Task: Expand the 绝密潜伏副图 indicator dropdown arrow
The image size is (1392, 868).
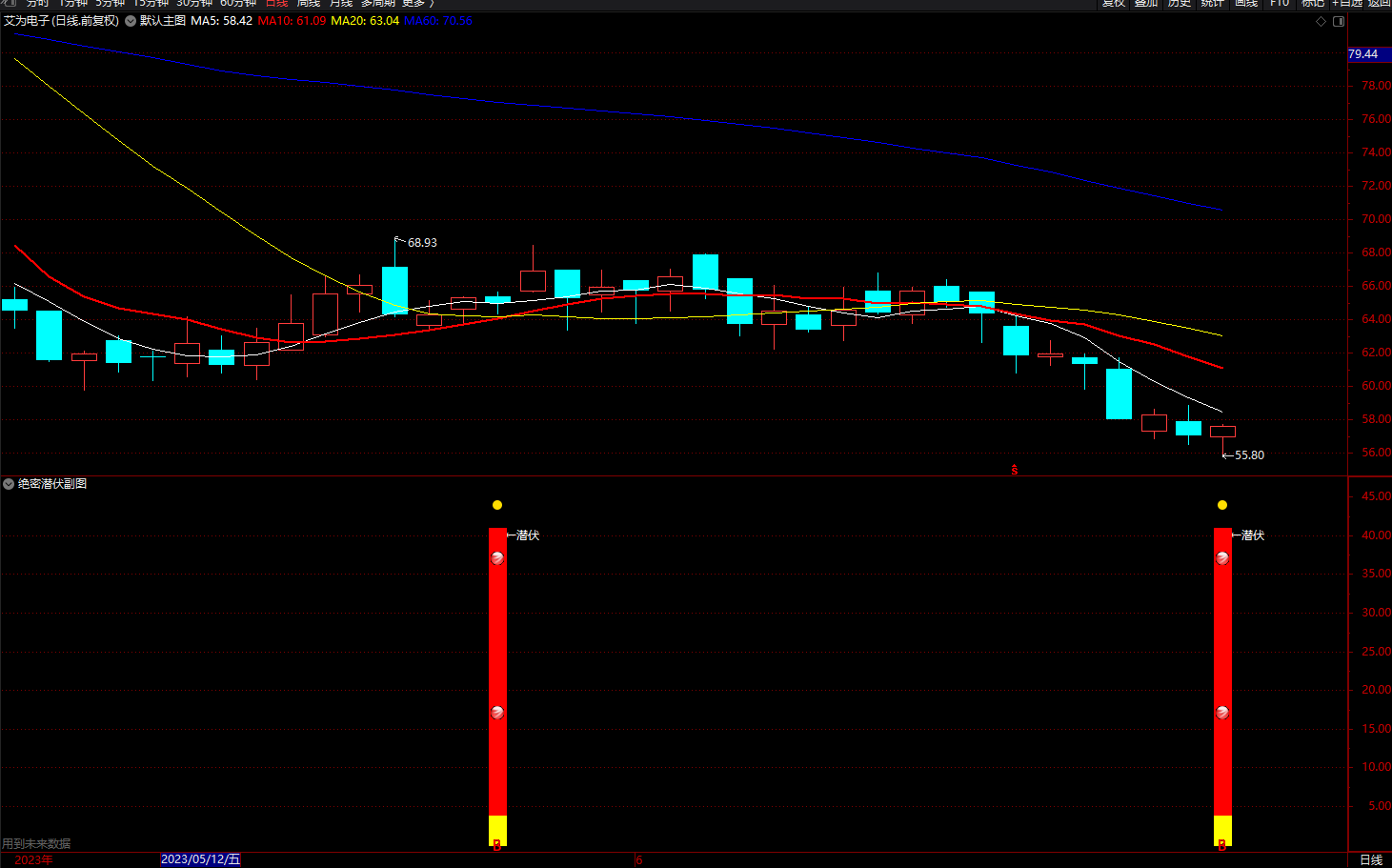Action: pos(9,484)
